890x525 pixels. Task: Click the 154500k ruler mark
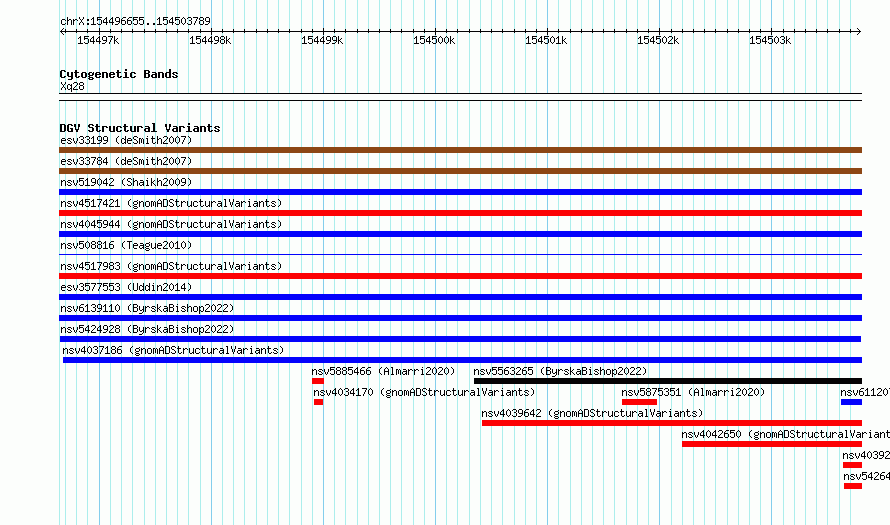point(434,40)
